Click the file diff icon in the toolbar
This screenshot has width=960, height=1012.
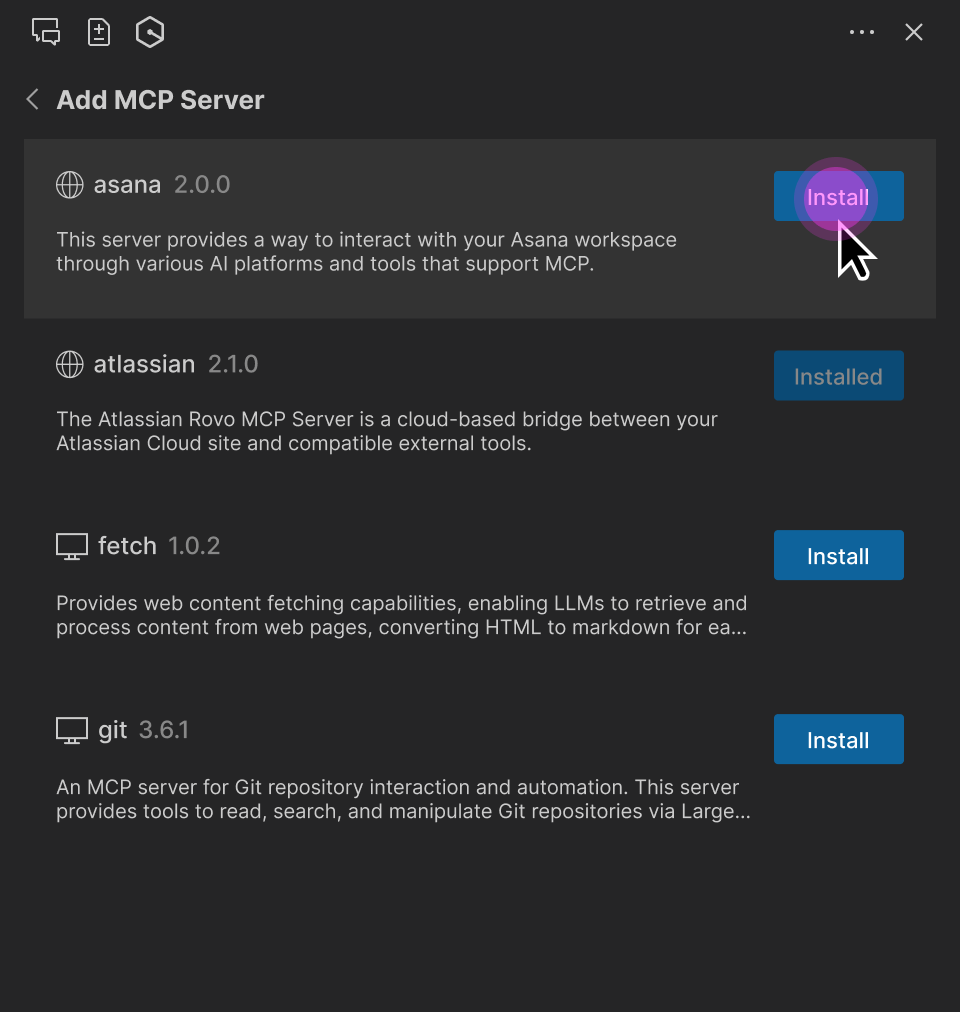pyautogui.click(x=98, y=31)
